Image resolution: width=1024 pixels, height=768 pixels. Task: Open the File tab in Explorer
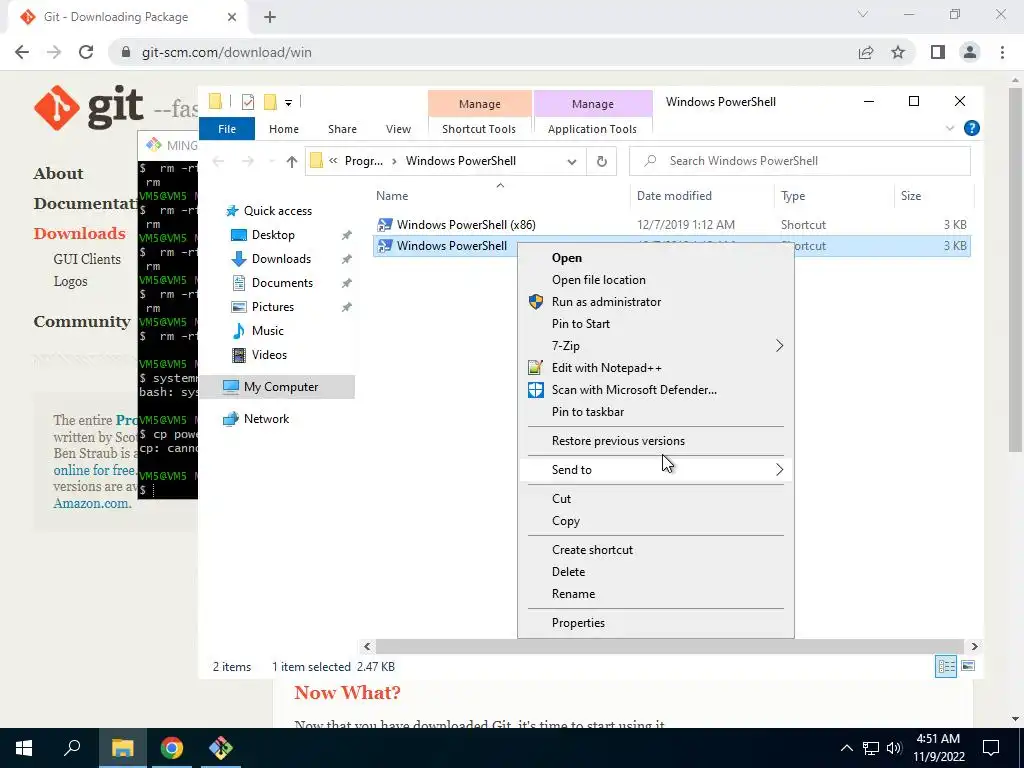point(227,129)
